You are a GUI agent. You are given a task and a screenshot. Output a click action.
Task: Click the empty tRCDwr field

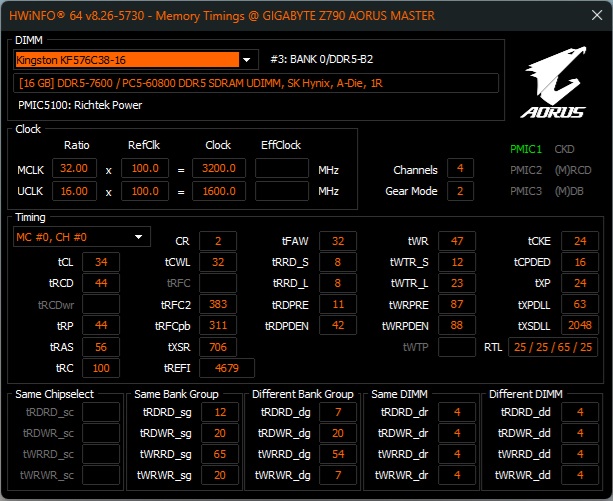pos(101,304)
